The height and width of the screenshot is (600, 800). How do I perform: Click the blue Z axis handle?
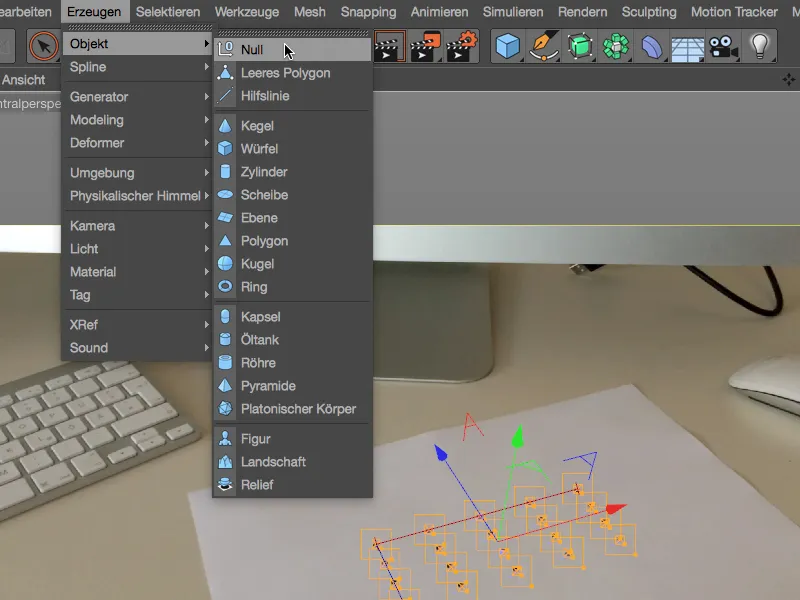pos(440,453)
